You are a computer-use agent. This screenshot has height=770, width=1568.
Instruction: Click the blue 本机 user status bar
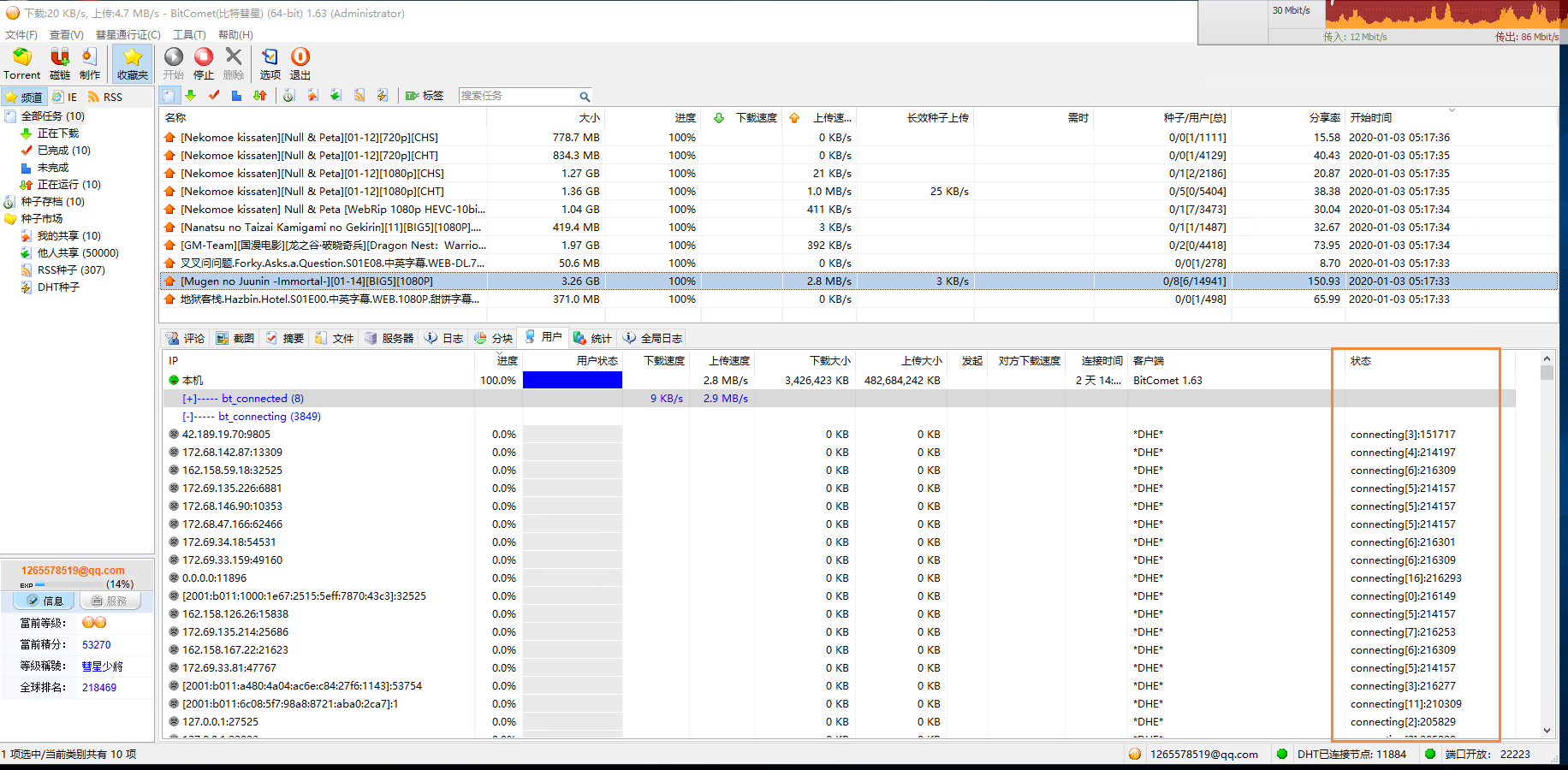572,381
